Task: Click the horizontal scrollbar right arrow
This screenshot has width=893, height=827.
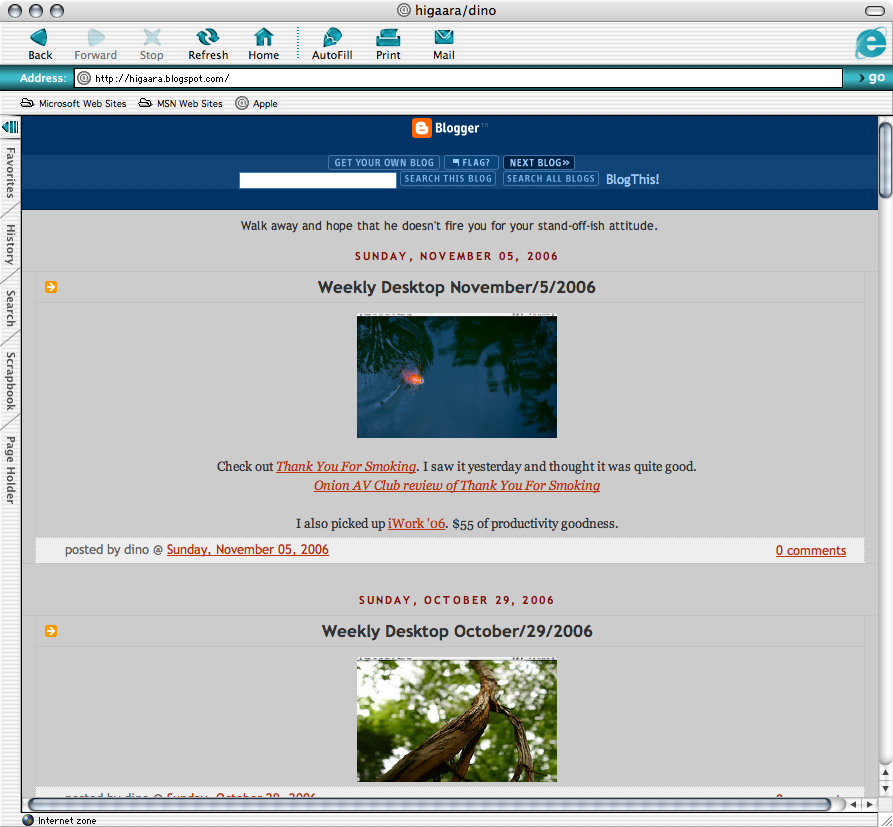Action: (870, 804)
